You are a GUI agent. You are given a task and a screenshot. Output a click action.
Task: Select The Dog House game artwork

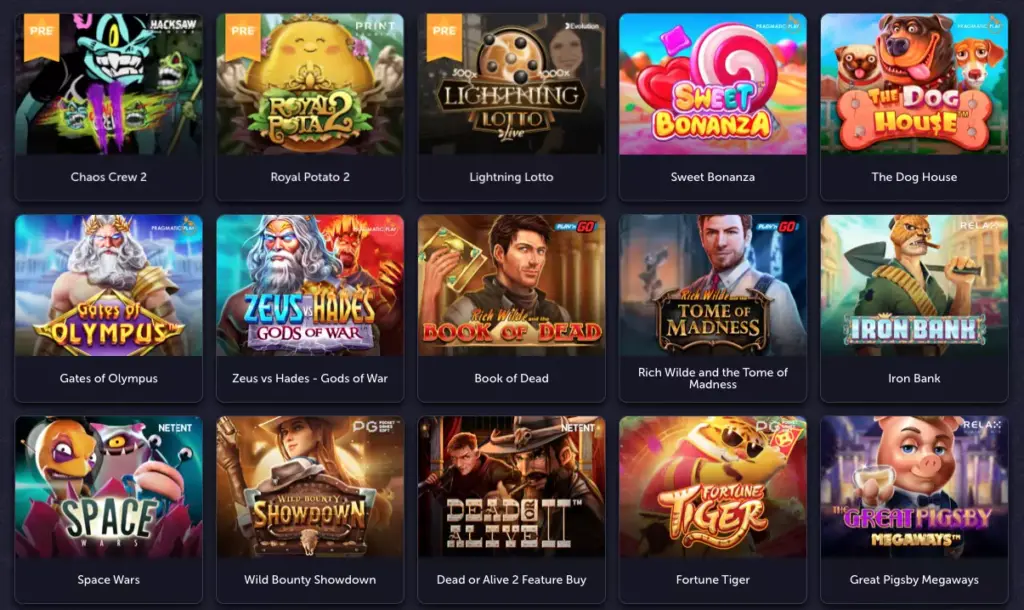tap(914, 84)
